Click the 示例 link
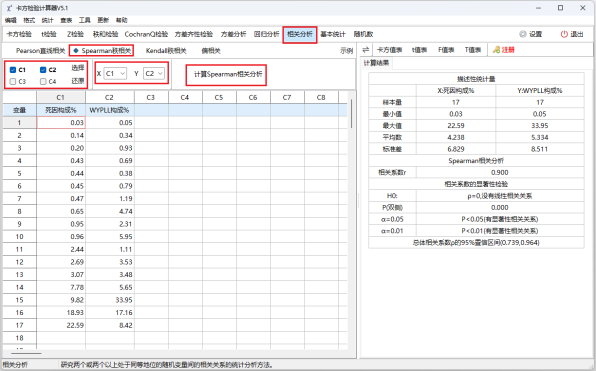Screen dimensions: 596x371 (346, 51)
